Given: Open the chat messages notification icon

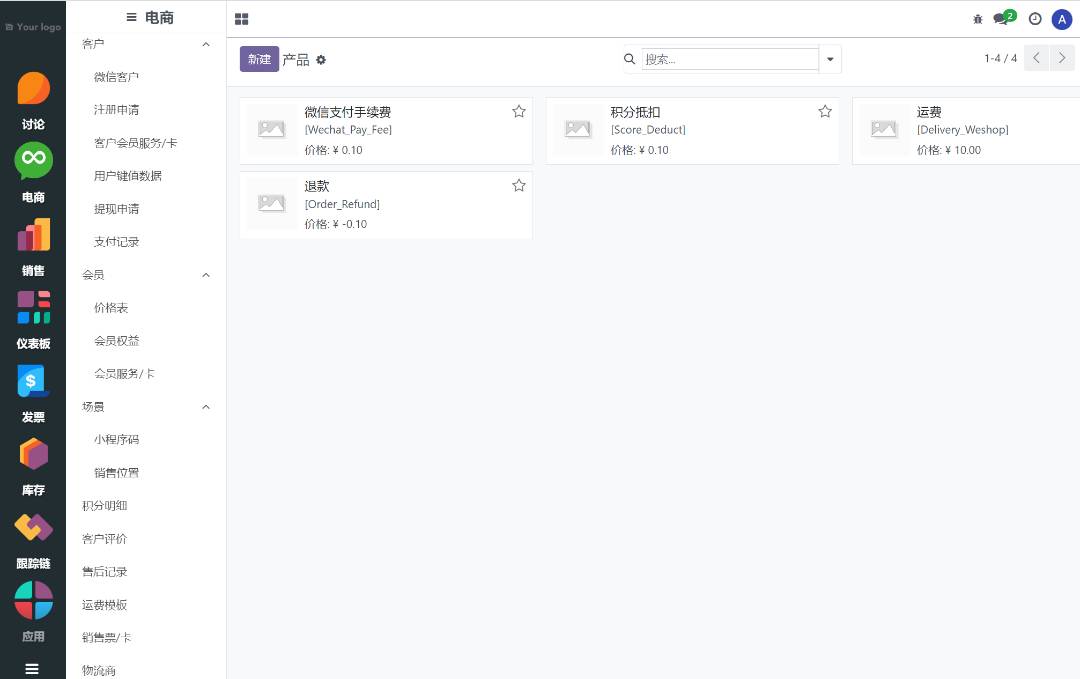Looking at the screenshot, I should [1002, 19].
